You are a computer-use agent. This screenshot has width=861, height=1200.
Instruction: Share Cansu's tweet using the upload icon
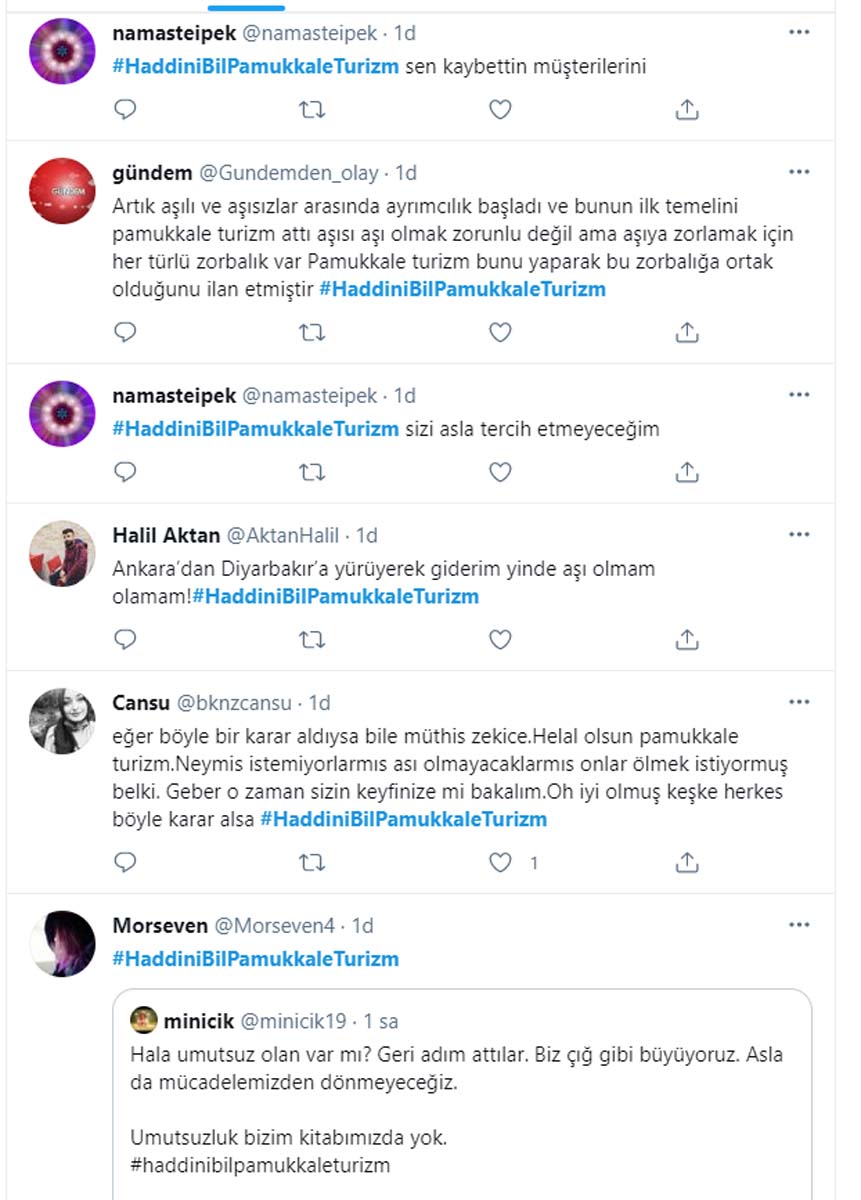pos(686,860)
